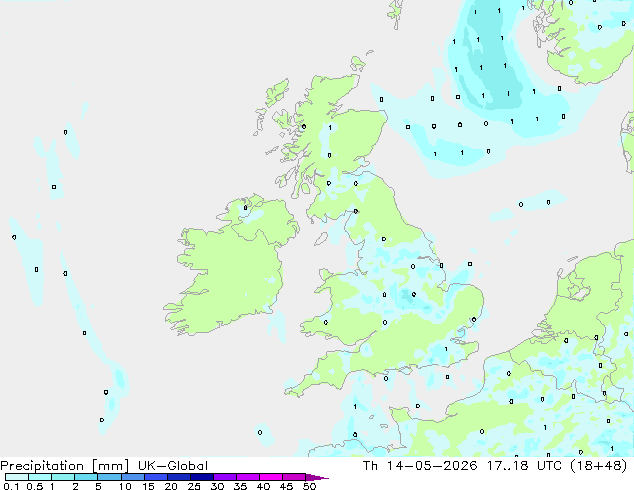Click the legend scale label '50'
This screenshot has width=634, height=490.
(309, 486)
